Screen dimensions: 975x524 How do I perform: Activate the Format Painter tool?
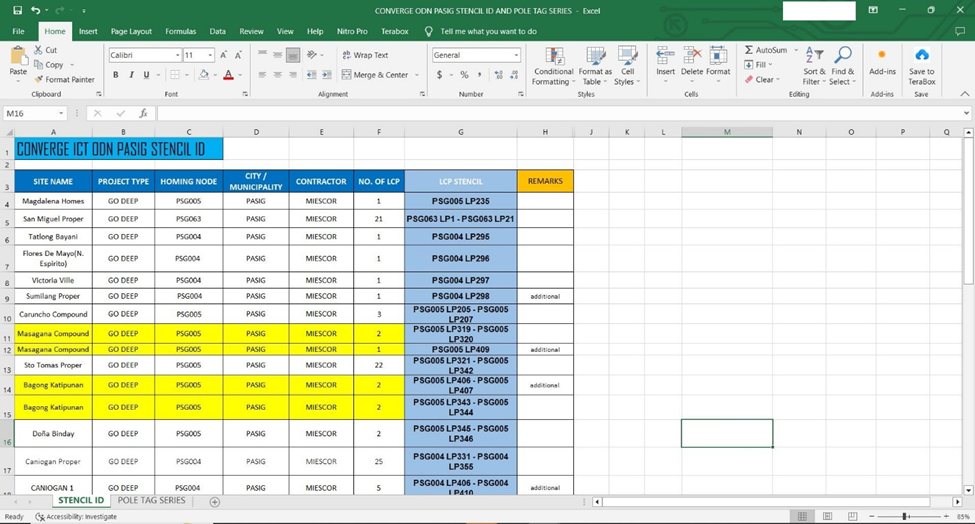point(65,80)
